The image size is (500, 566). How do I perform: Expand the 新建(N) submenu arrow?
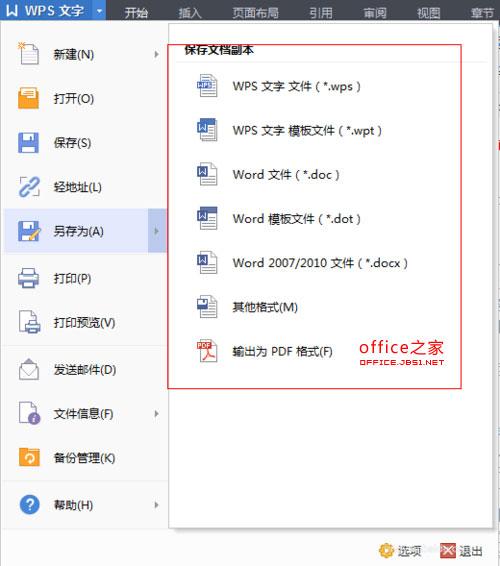156,54
